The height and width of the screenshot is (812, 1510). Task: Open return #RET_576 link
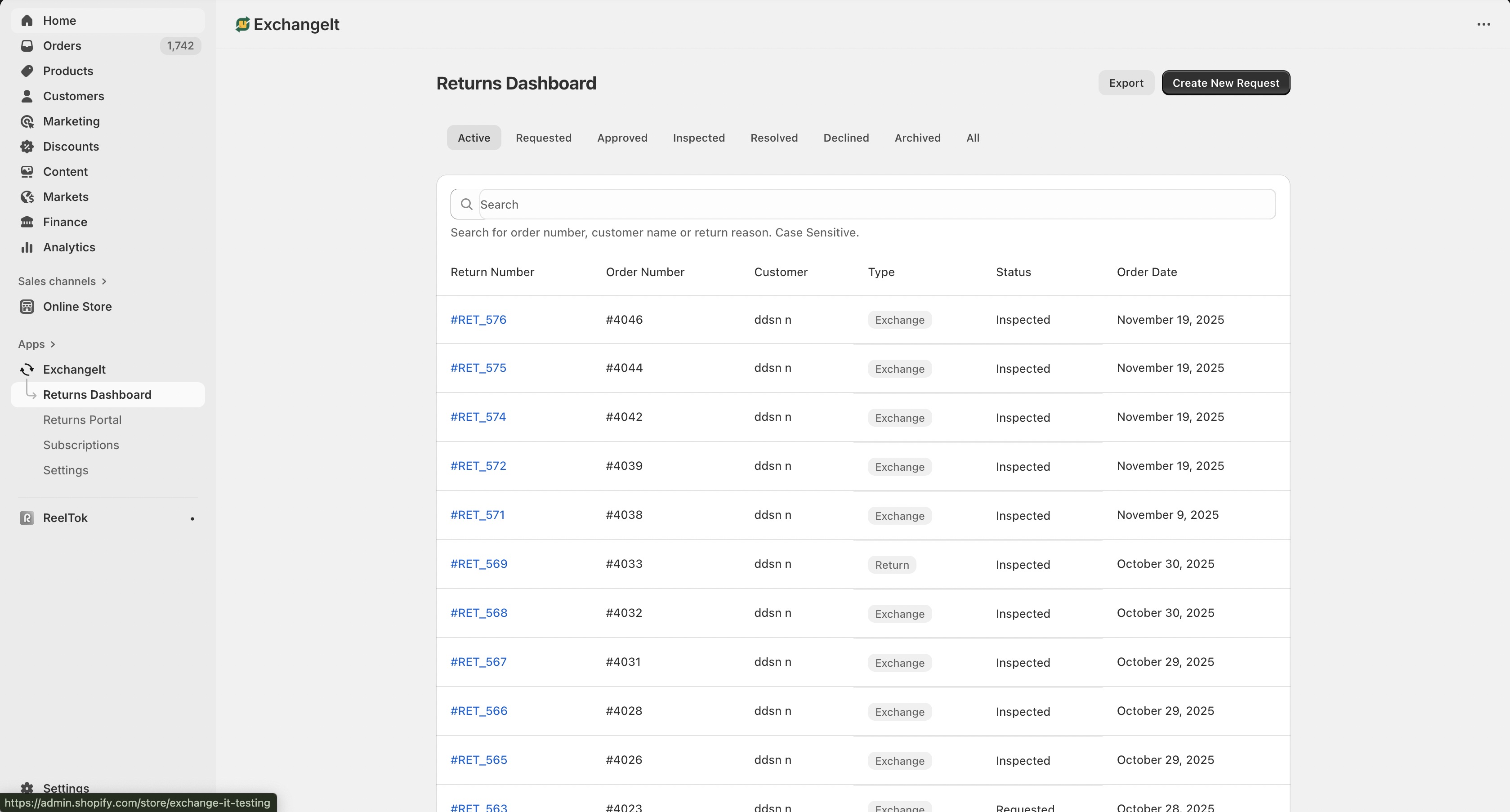click(478, 320)
